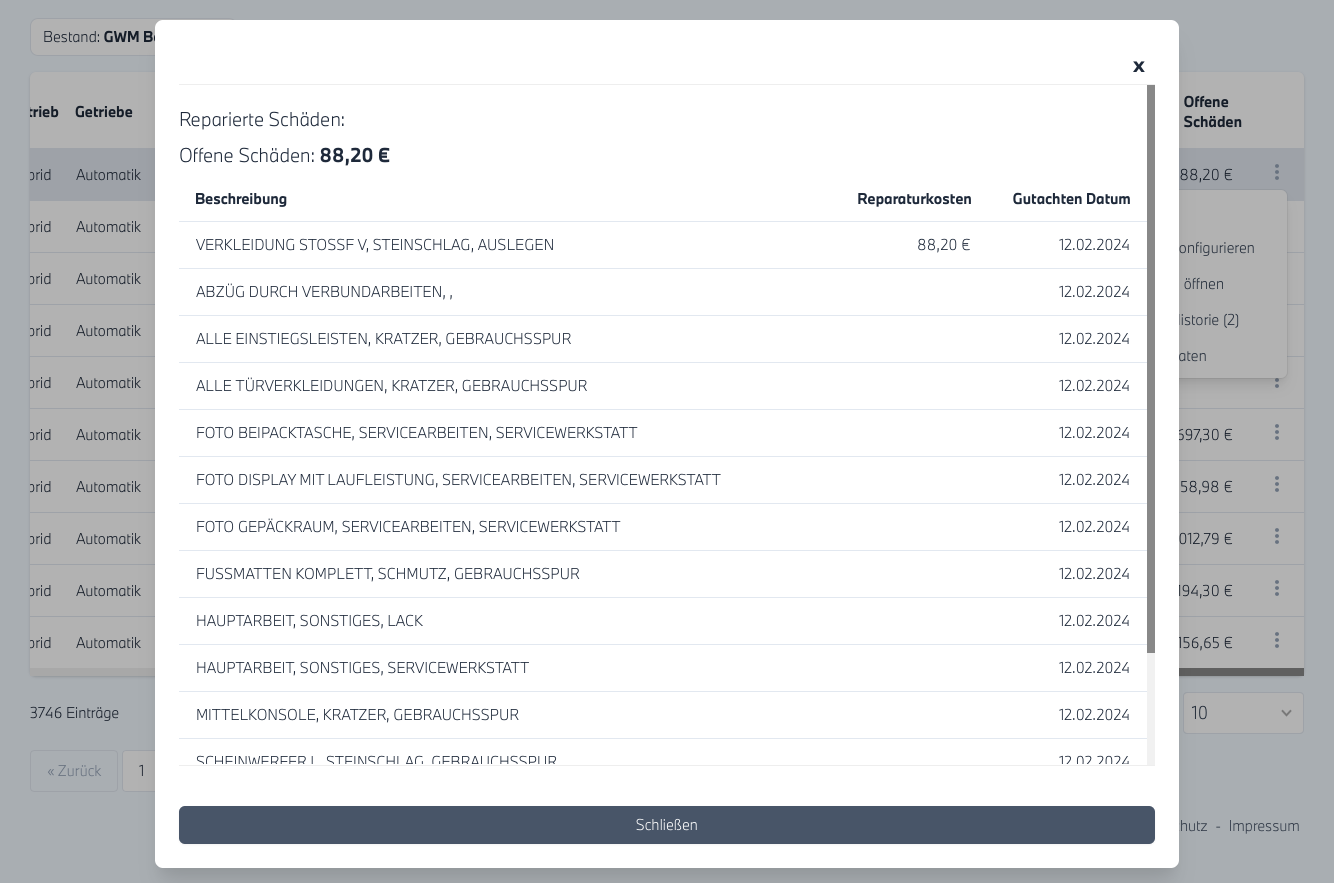
Task: Expand the page size dropdown showing 10
Action: (1242, 713)
